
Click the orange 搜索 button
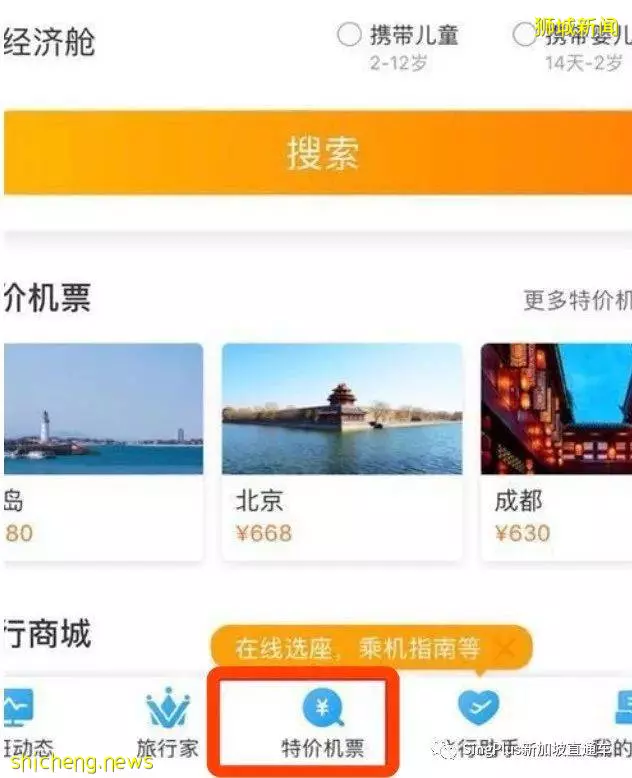(317, 152)
